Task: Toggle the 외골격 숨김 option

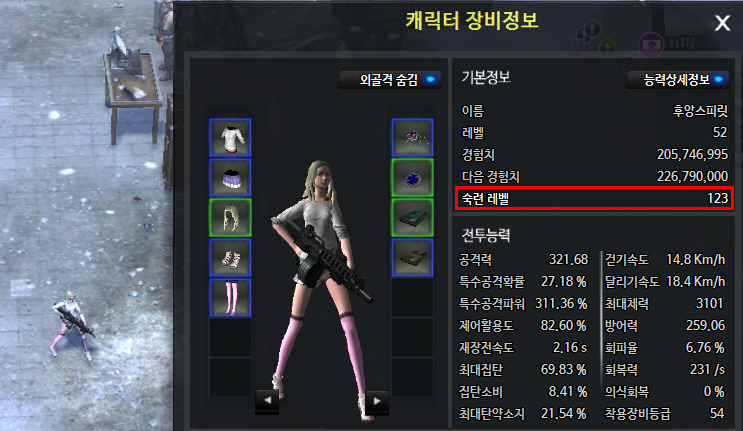Action: pyautogui.click(x=391, y=80)
